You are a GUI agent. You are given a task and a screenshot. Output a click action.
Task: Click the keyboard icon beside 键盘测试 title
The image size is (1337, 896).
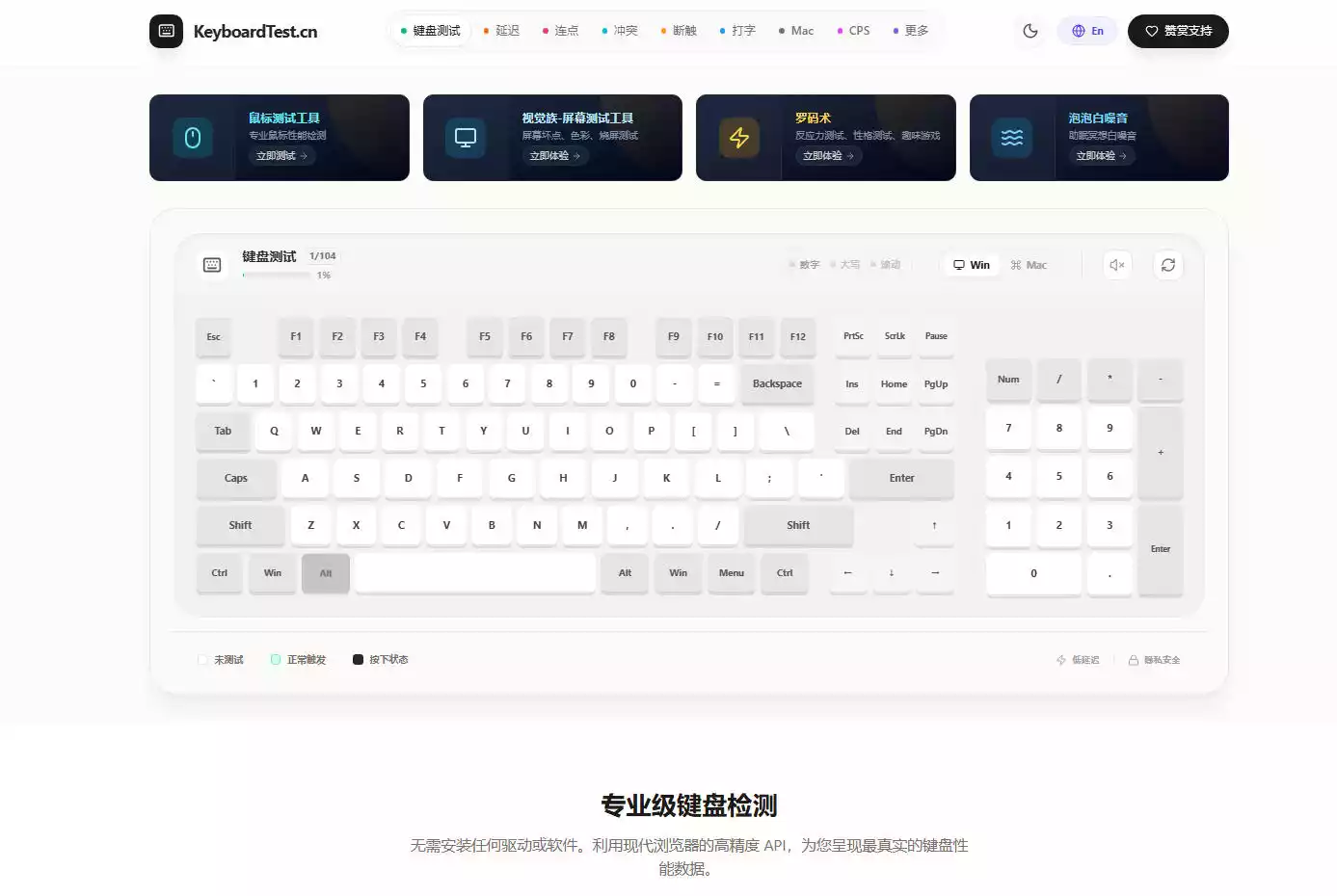tap(212, 265)
